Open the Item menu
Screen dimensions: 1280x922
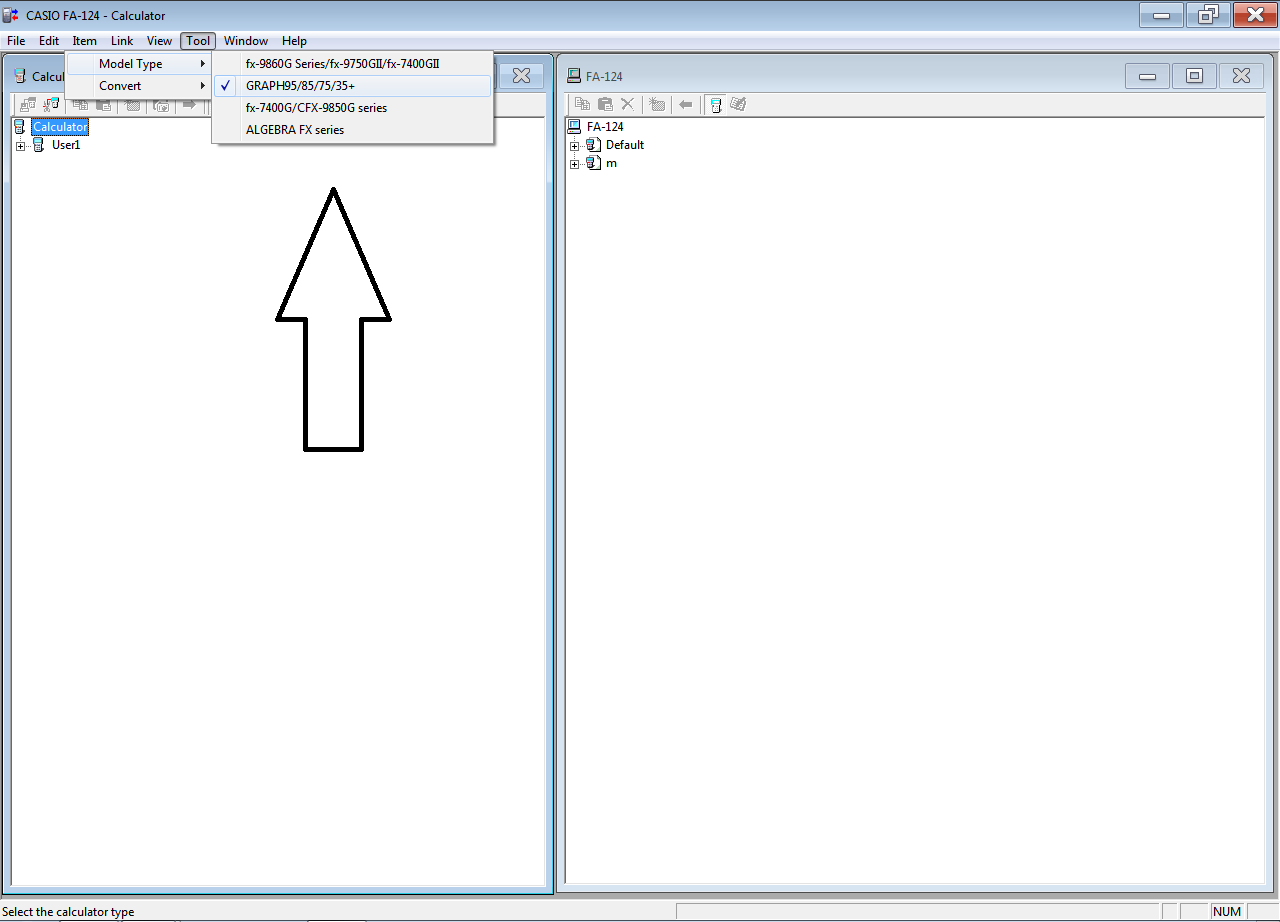[85, 41]
